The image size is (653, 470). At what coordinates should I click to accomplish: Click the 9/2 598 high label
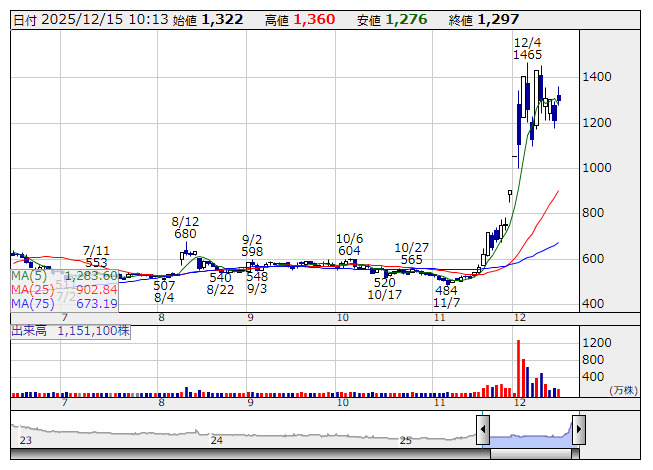(252, 245)
